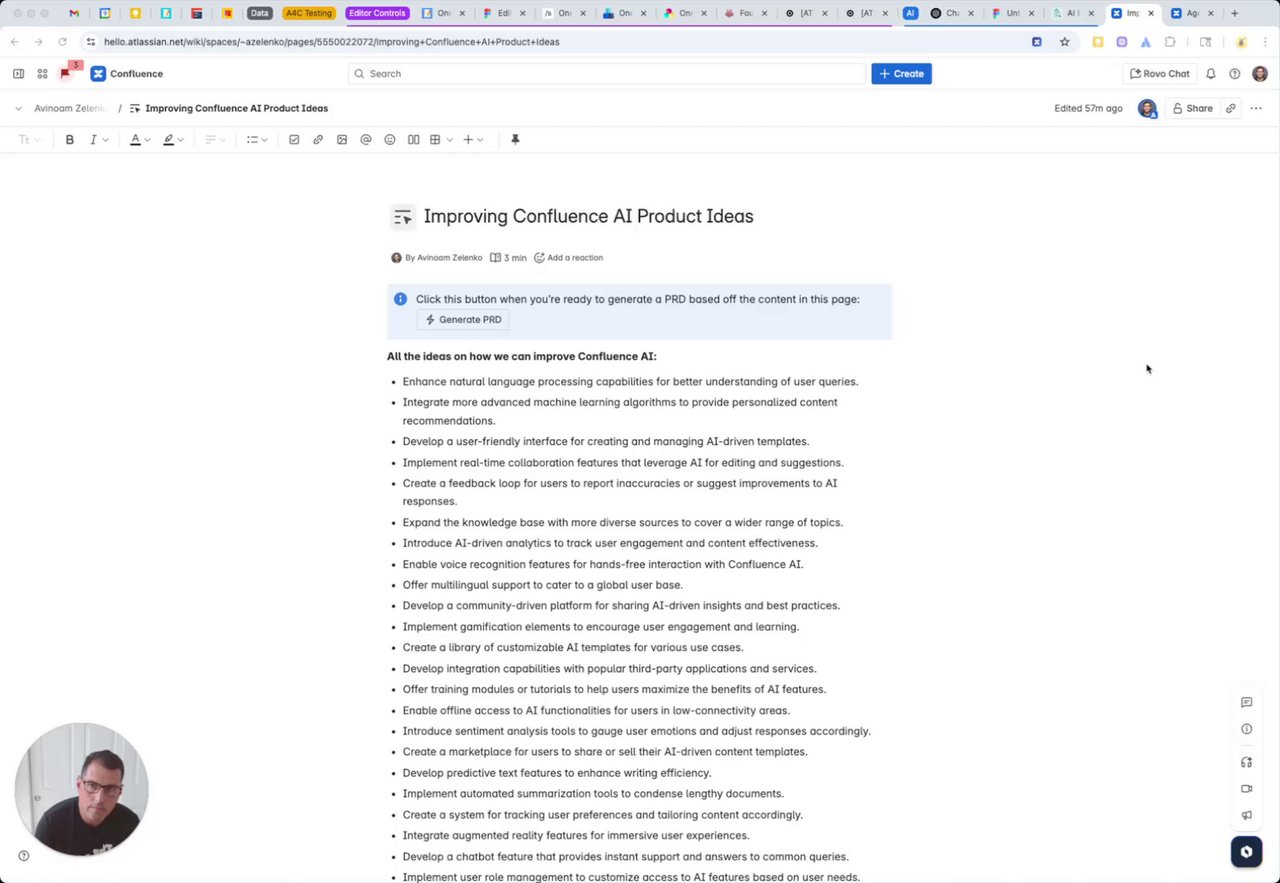Viewport: 1280px width, 883px height.
Task: Open a new browser tab
Action: [x=1235, y=13]
